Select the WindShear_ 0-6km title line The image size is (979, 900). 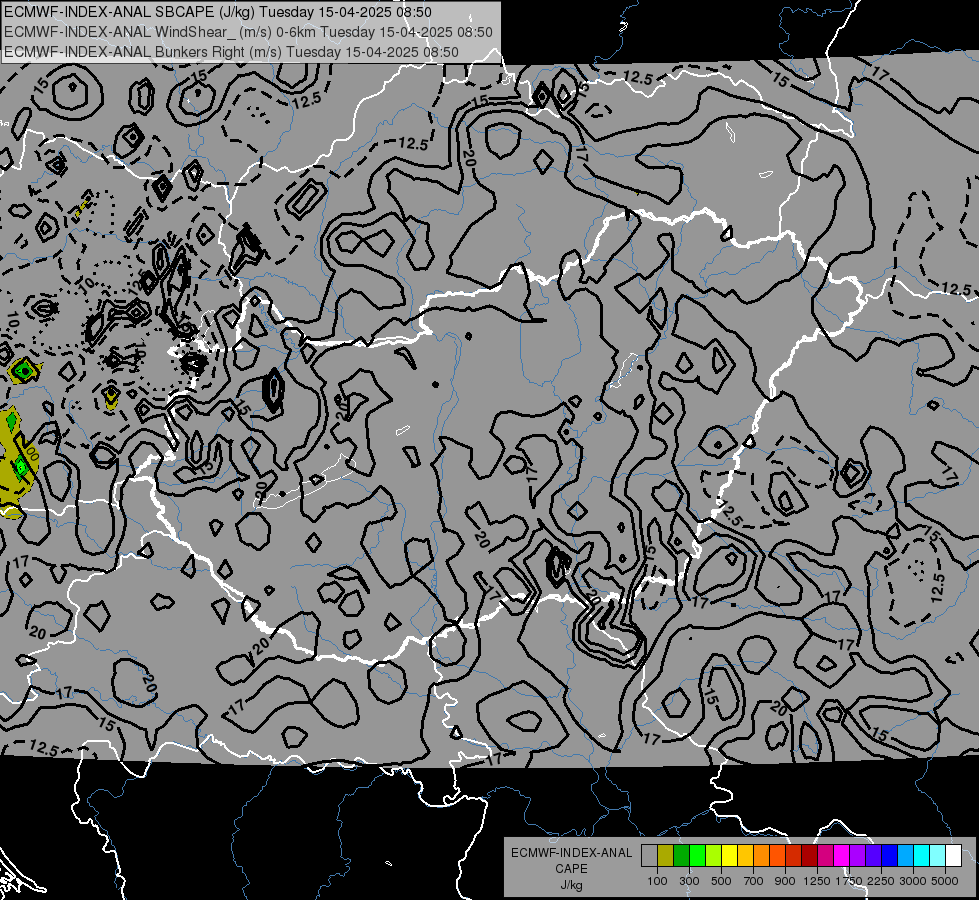pyautogui.click(x=248, y=32)
